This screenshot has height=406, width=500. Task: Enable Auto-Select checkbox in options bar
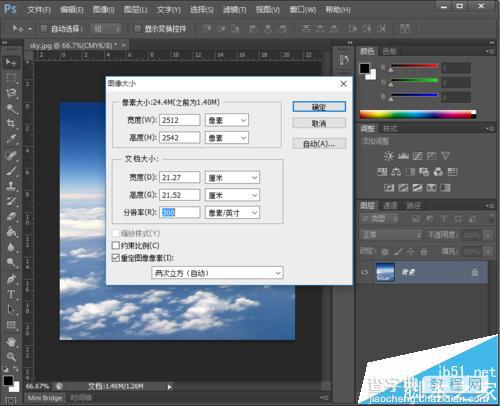(x=44, y=29)
